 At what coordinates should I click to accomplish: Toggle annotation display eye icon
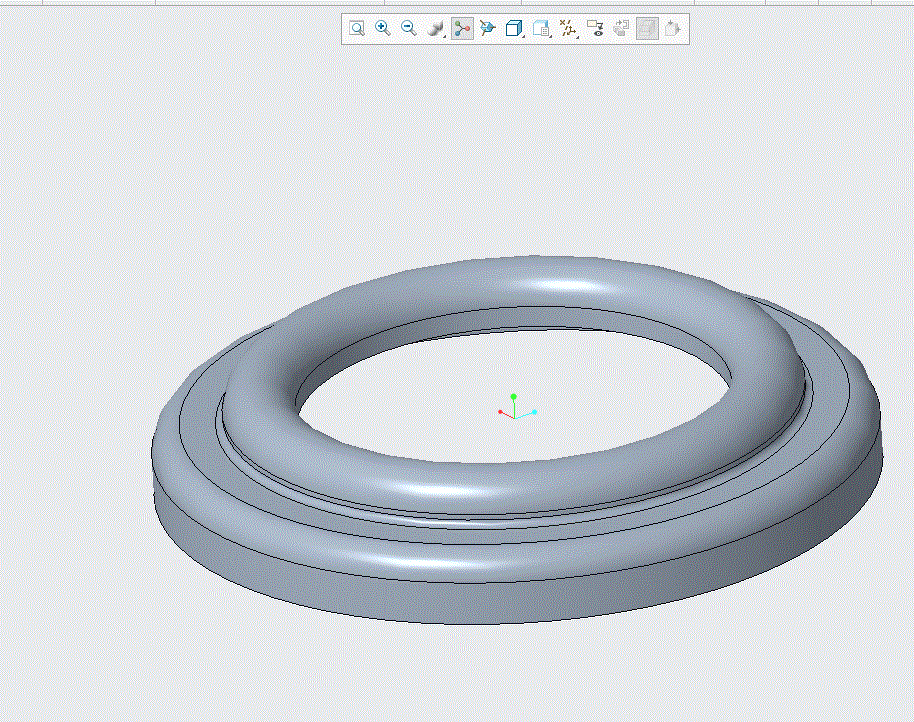pyautogui.click(x=595, y=29)
